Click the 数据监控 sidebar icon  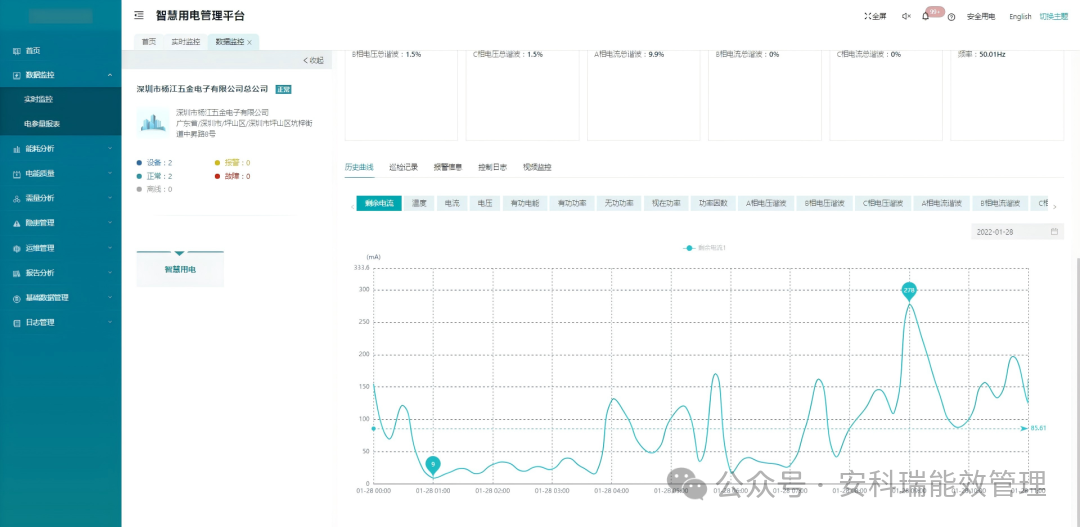(17, 74)
